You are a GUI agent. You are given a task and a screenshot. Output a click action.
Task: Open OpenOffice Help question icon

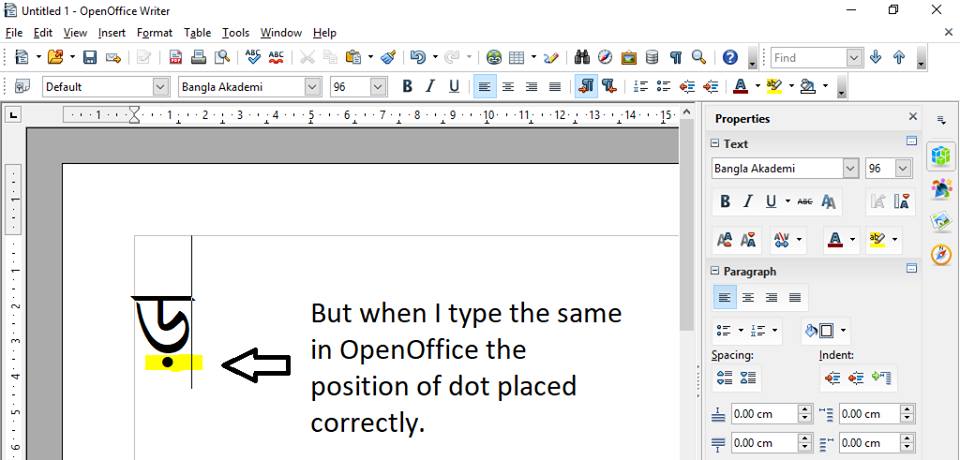click(730, 58)
